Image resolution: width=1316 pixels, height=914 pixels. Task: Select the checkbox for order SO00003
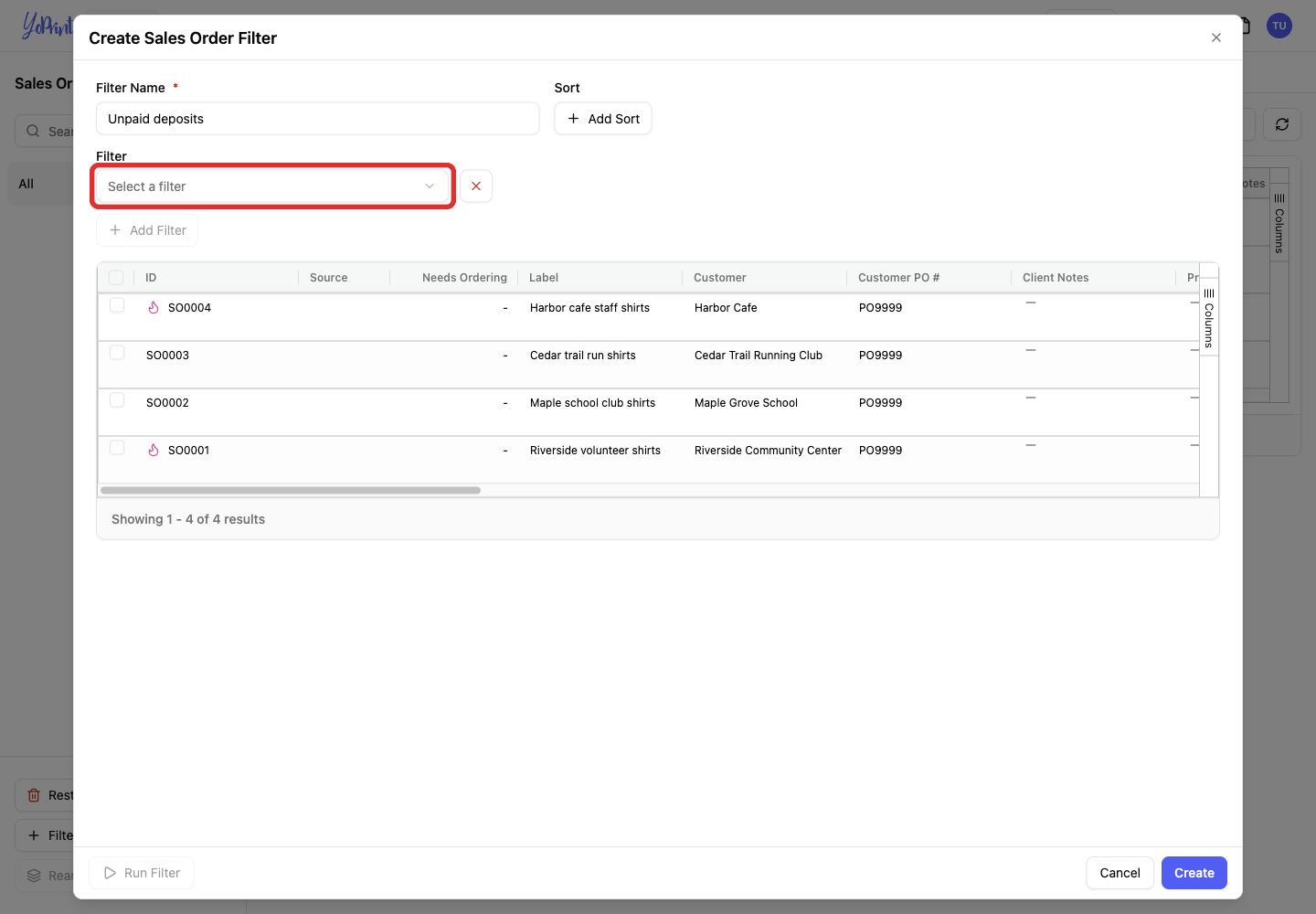coord(117,353)
